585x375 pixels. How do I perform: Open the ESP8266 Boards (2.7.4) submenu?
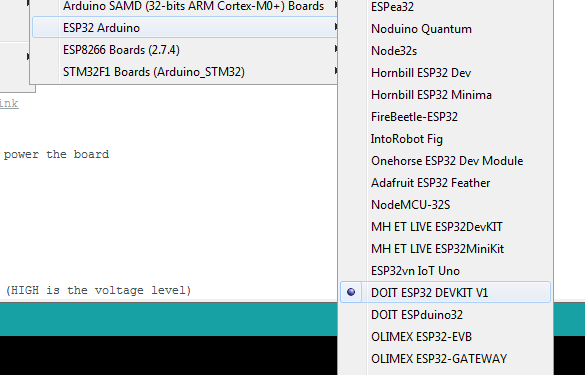(x=185, y=50)
